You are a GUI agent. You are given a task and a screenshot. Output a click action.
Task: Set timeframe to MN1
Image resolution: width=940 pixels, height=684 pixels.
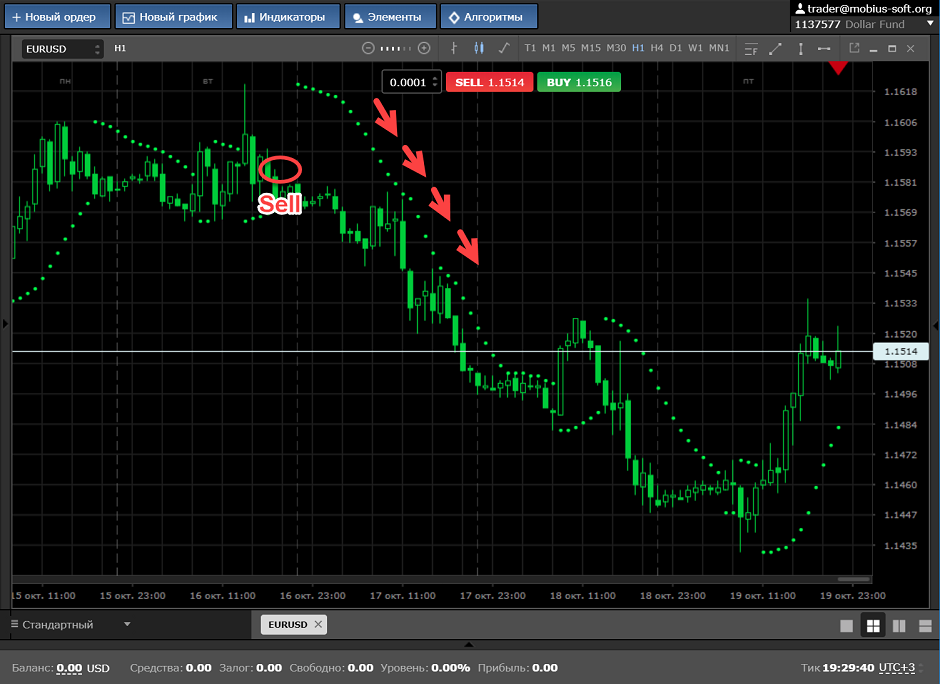(719, 48)
